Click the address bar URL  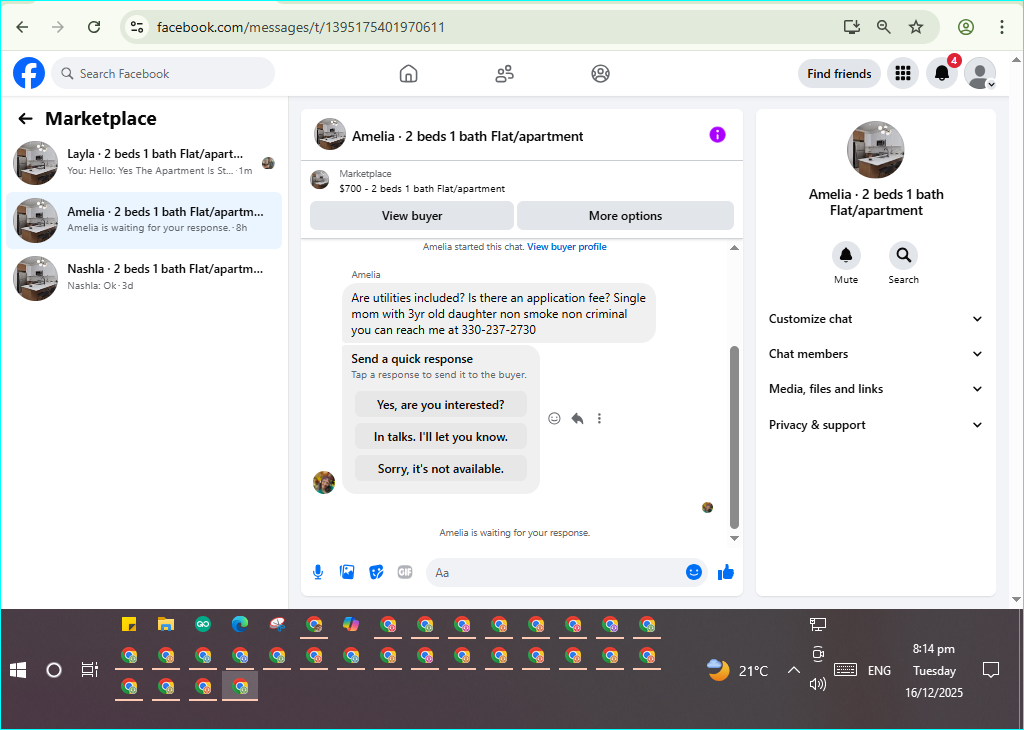pos(301,27)
